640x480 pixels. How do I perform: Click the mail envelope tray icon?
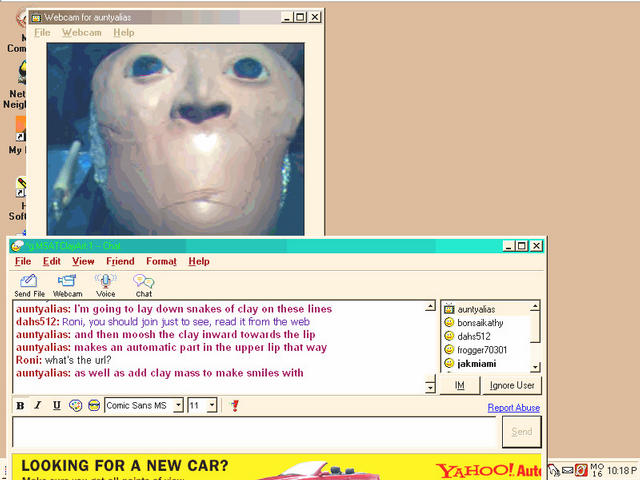point(568,470)
